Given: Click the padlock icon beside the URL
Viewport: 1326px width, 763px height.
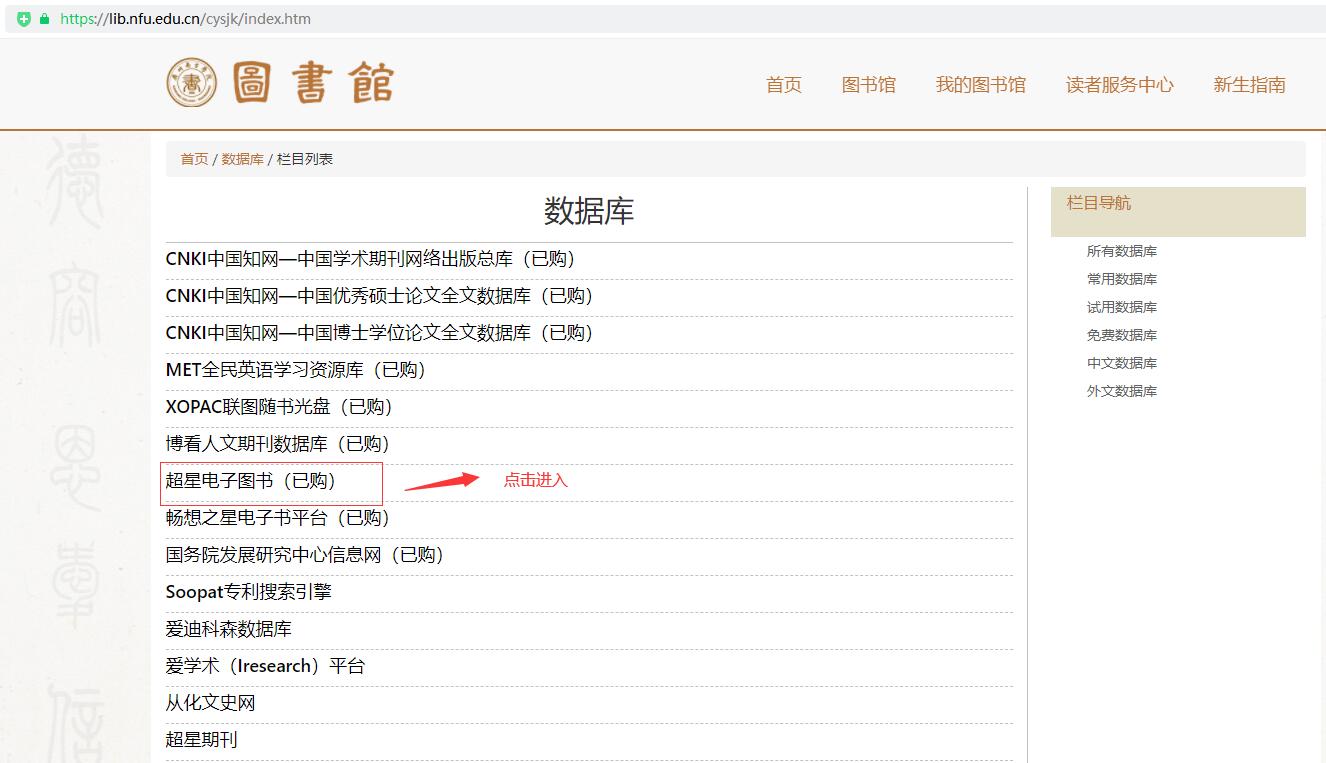Looking at the screenshot, I should 44,19.
